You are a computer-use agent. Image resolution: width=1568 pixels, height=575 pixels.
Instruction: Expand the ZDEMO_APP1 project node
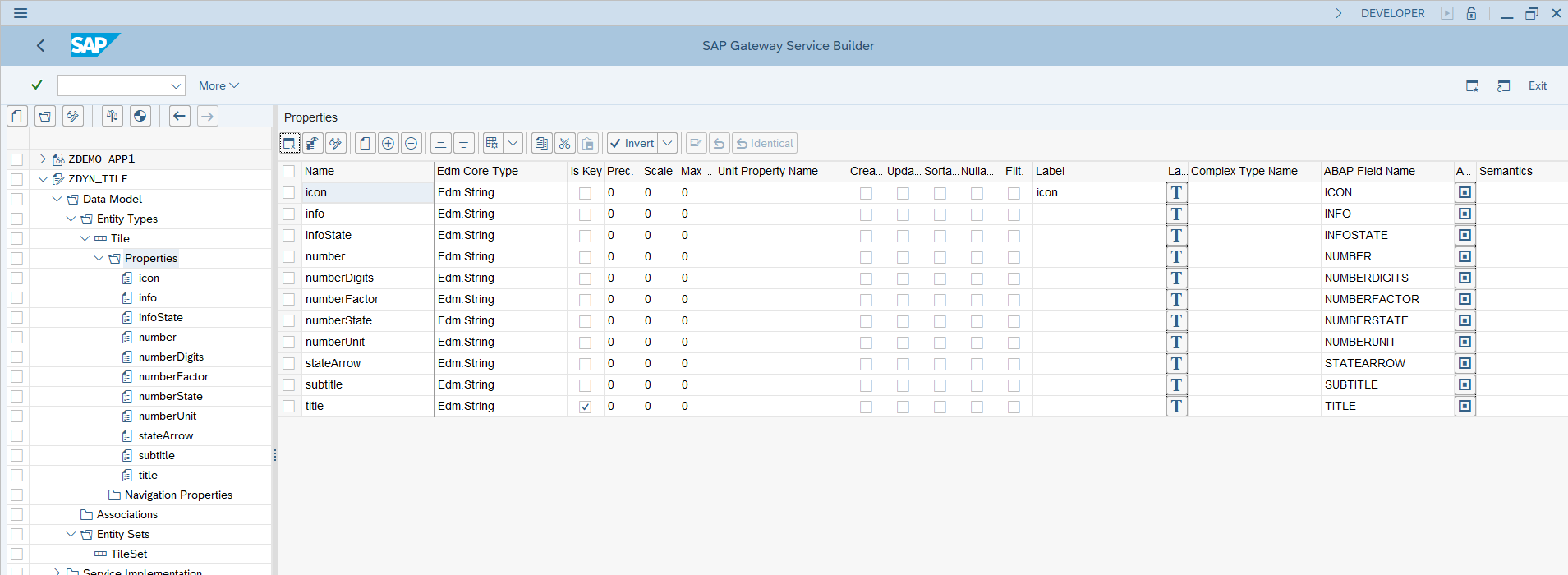[x=43, y=159]
